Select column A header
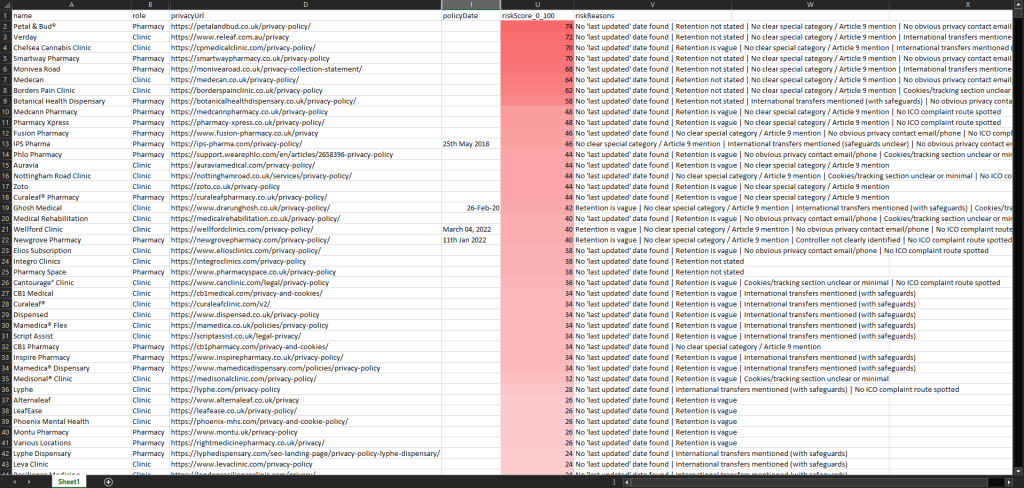This screenshot has height=488, width=1024. pos(71,4)
